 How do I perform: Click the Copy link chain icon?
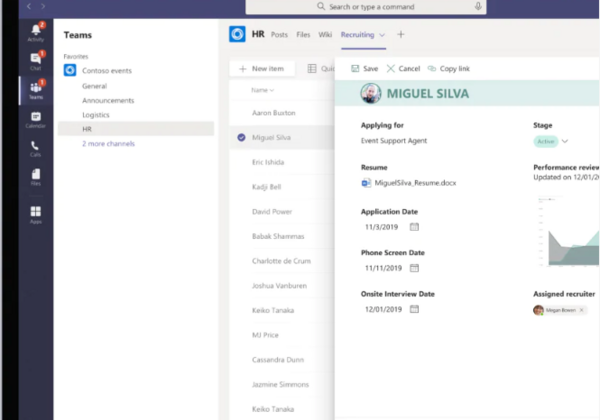coord(432,68)
